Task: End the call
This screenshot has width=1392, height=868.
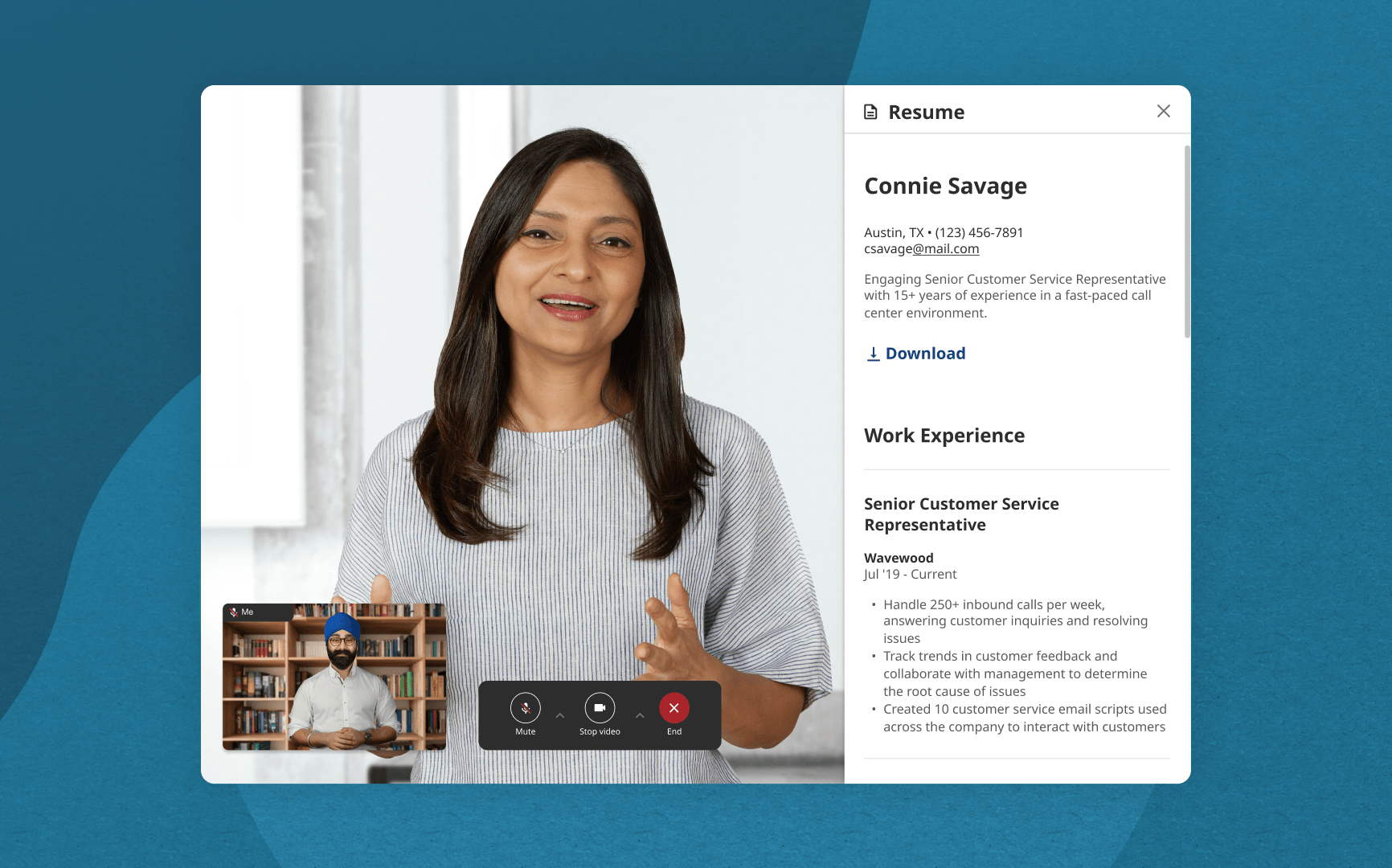Action: [x=674, y=708]
